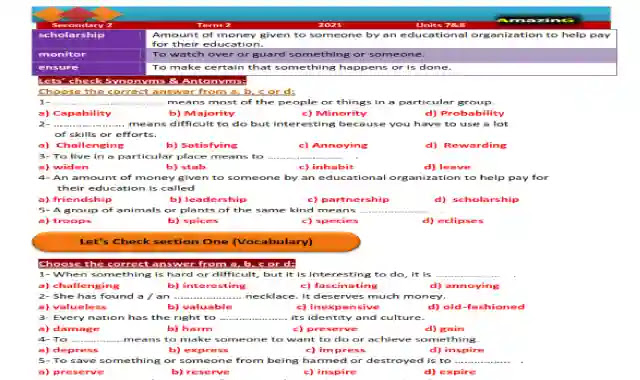This screenshot has width=640, height=380.
Task: Choose answer 'd) Rewarding'
Action: (466, 145)
